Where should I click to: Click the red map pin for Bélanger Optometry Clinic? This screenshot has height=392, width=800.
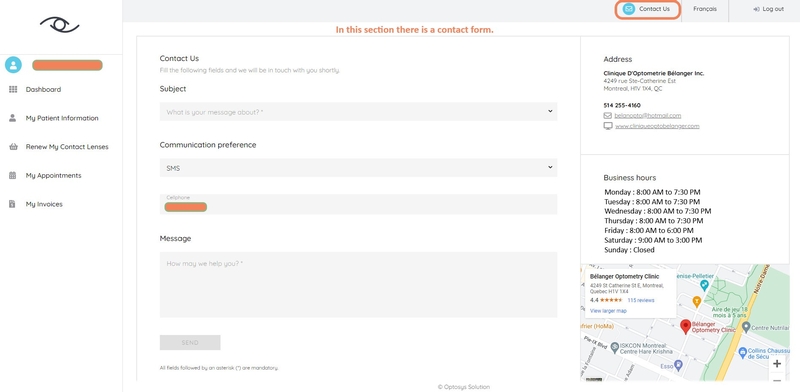pyautogui.click(x=686, y=327)
